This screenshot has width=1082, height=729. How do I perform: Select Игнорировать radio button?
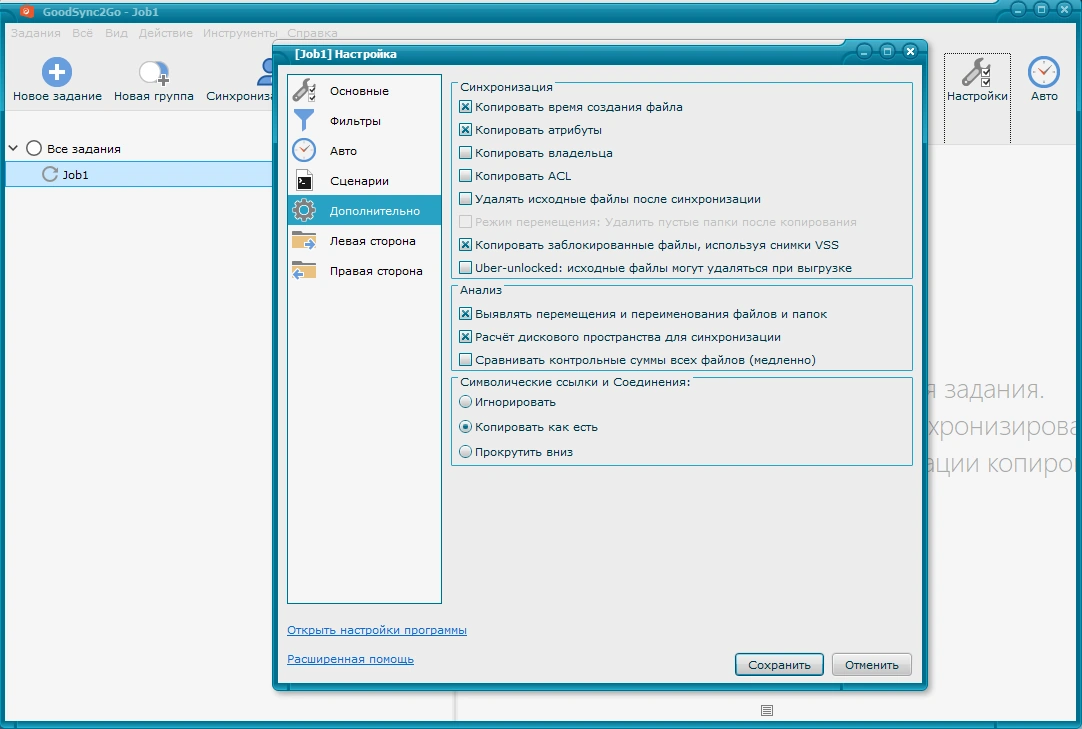coord(465,402)
